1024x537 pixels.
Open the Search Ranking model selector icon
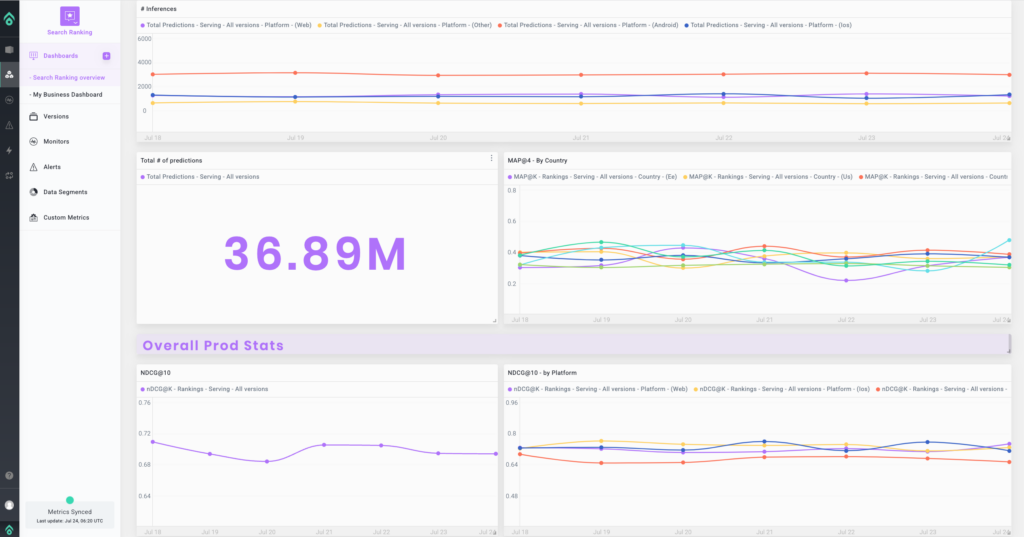pyautogui.click(x=69, y=16)
